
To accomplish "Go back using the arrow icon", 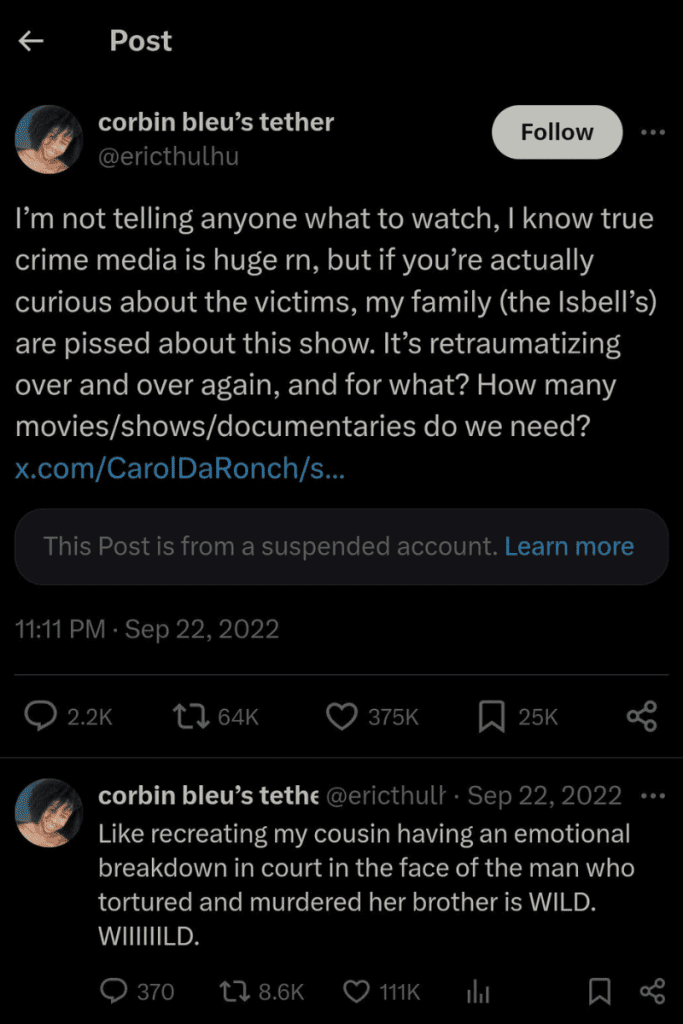I will [x=32, y=41].
